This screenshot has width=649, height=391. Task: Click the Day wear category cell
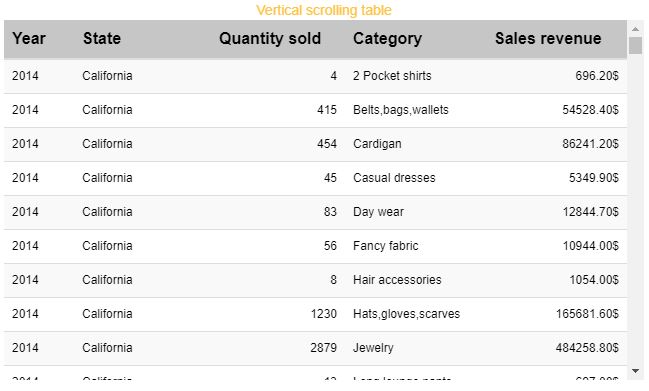tap(378, 211)
